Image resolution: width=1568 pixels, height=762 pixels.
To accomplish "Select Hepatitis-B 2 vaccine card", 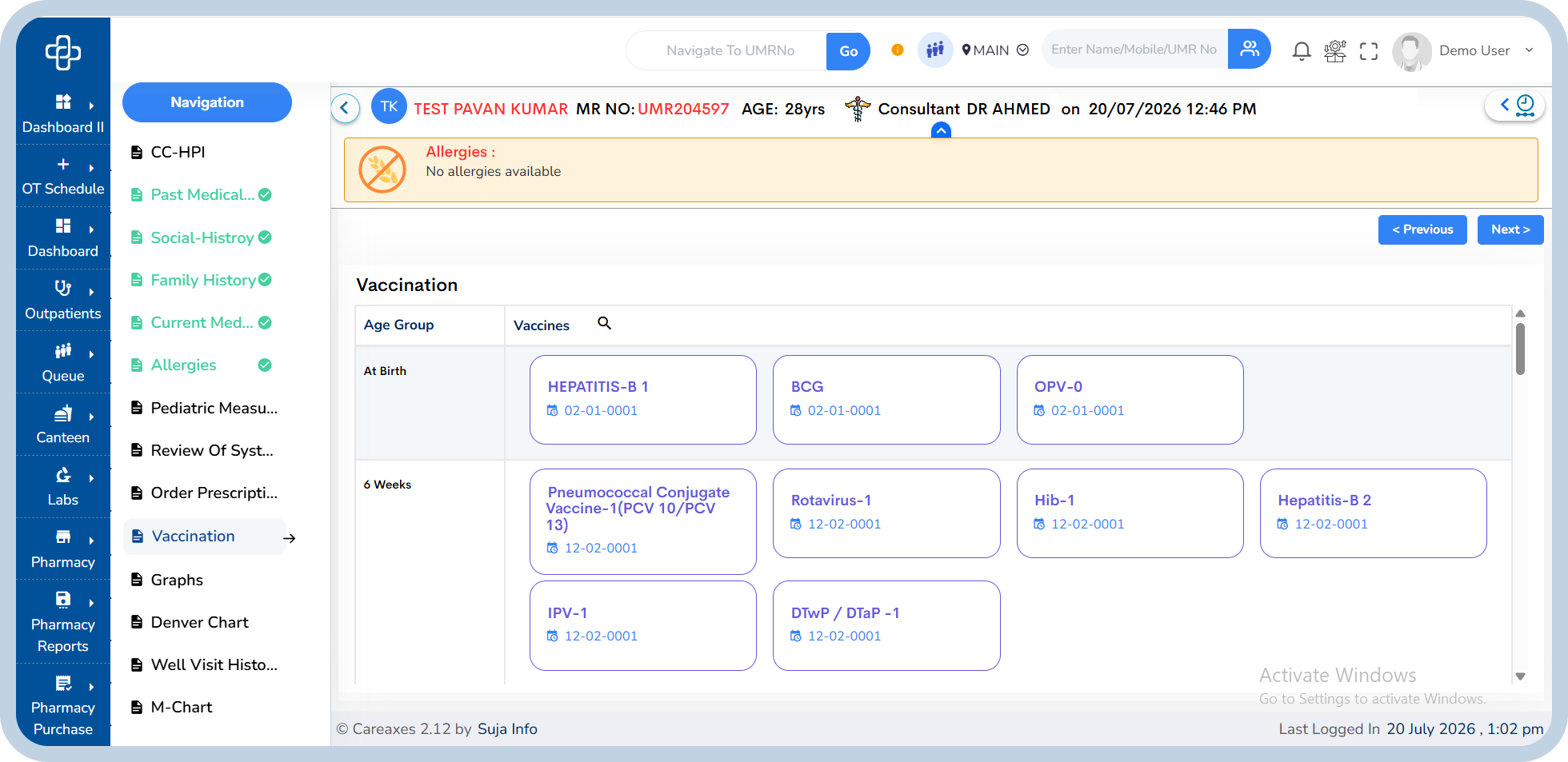I will click(x=1373, y=513).
